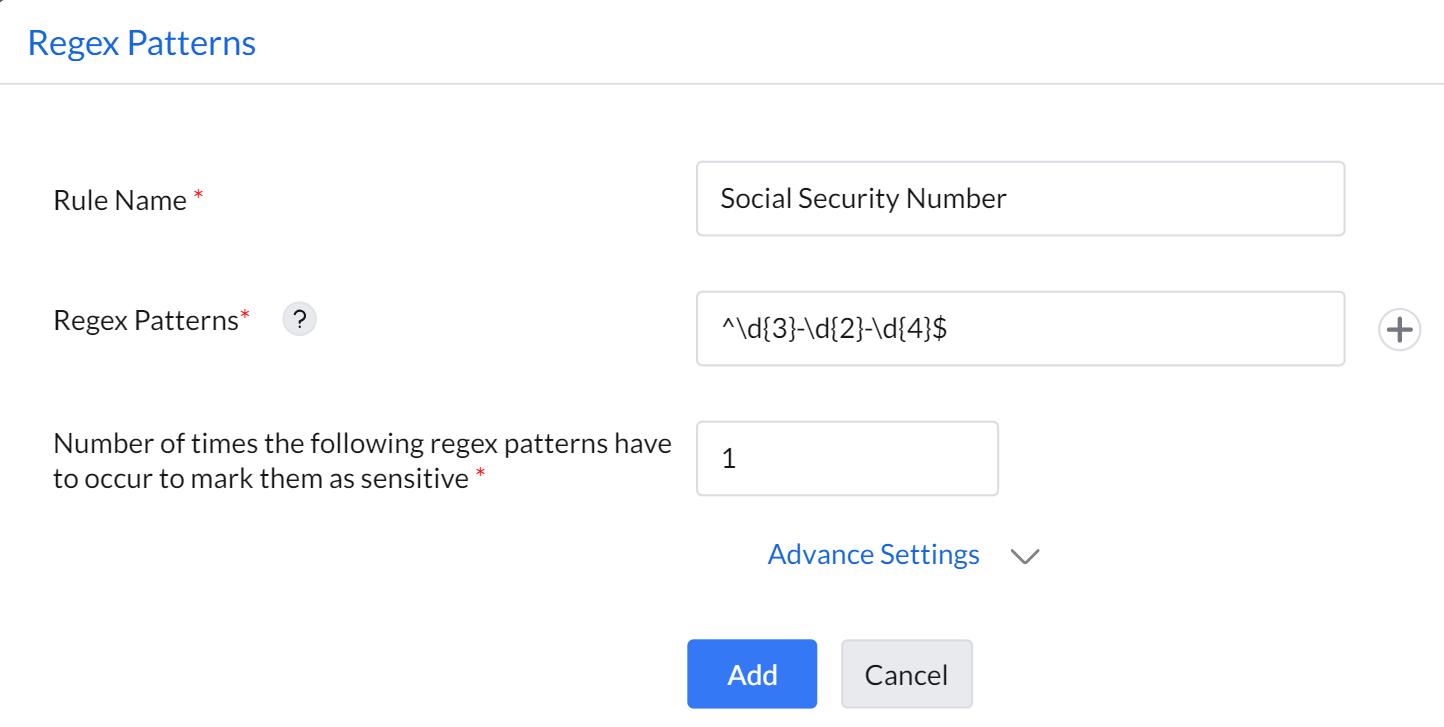
Task: Click the Regex Patterns dialog title
Action: (x=141, y=43)
